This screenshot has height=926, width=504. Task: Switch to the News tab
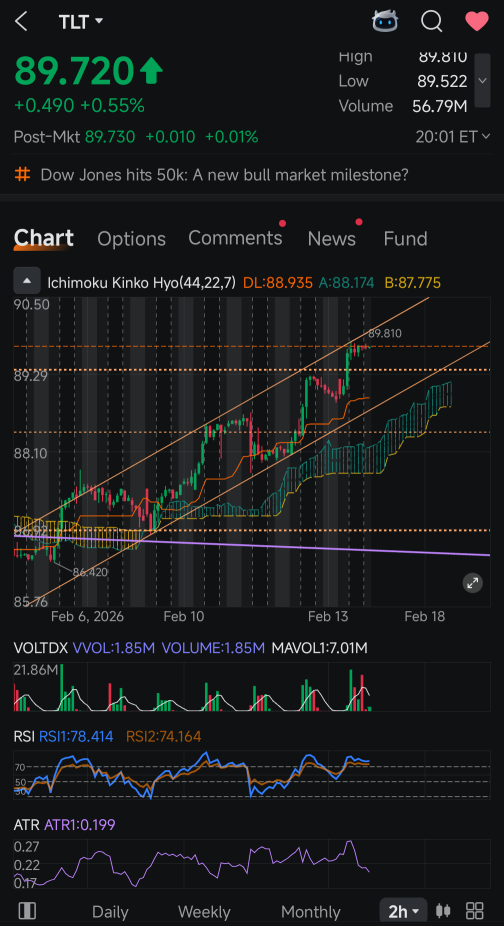(331, 239)
